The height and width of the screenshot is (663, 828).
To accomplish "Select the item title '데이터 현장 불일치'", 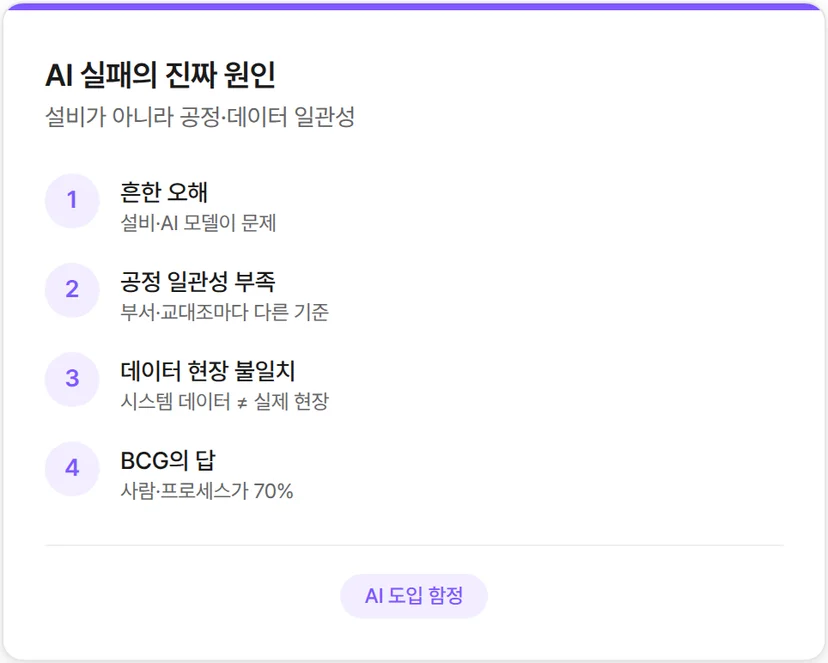I will tap(208, 371).
